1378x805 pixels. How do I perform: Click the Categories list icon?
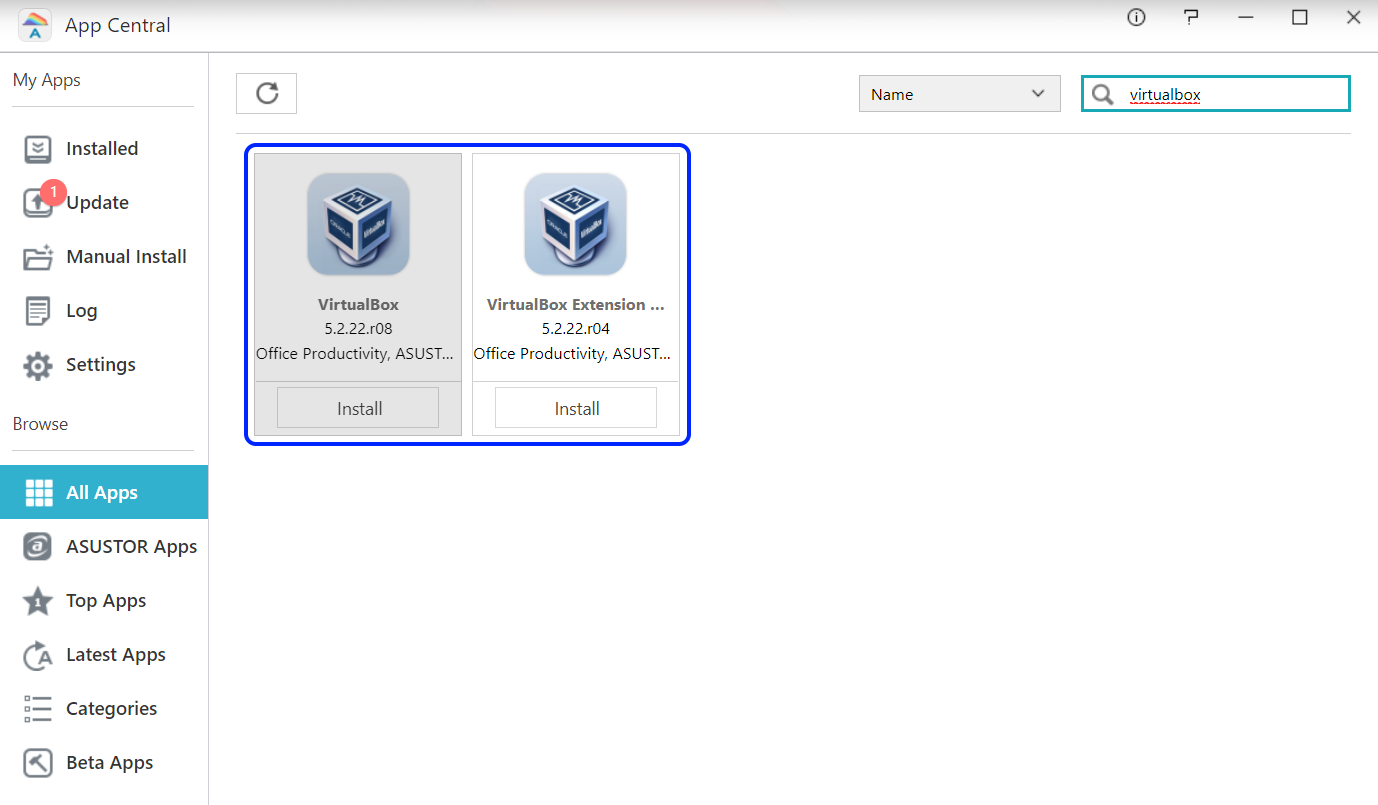pos(38,709)
